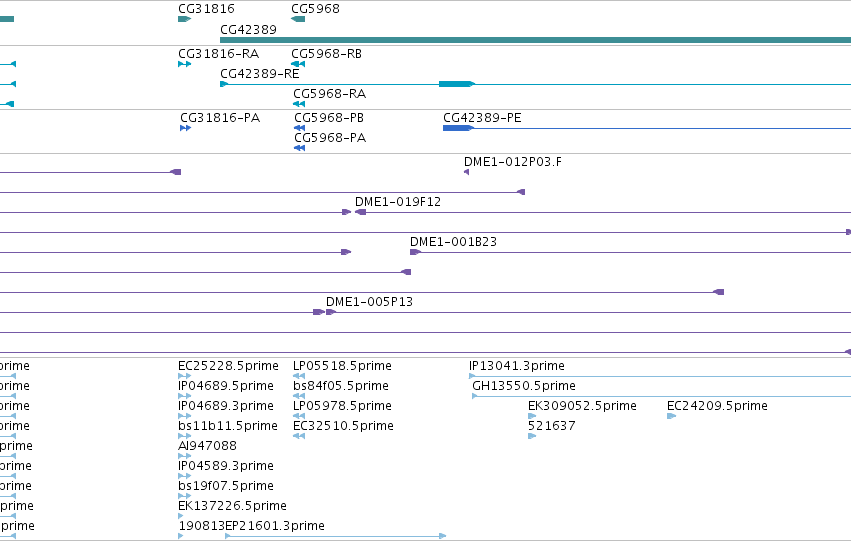The image size is (851, 541).
Task: Select the EK137226.5prime EST label
Action: coord(232,506)
